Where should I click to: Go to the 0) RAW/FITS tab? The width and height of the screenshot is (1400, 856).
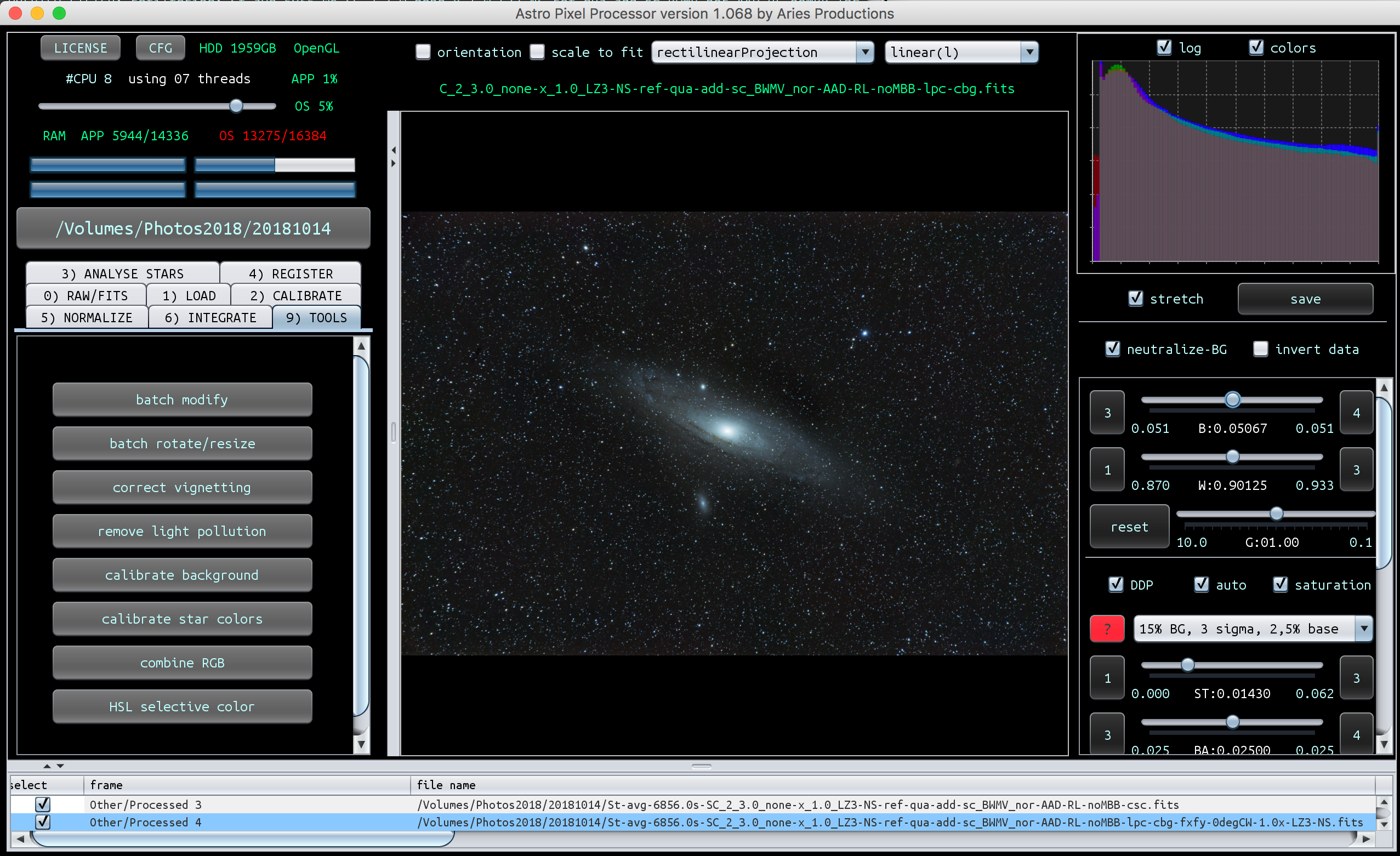(86, 295)
